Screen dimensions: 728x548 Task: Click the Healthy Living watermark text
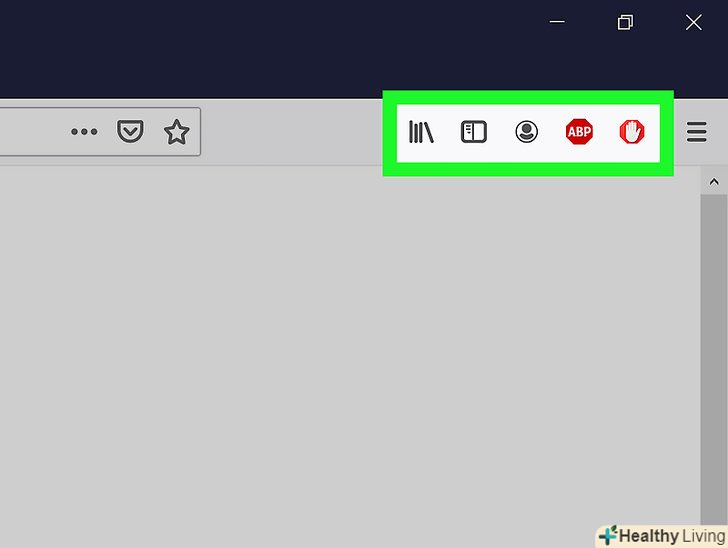point(672,536)
